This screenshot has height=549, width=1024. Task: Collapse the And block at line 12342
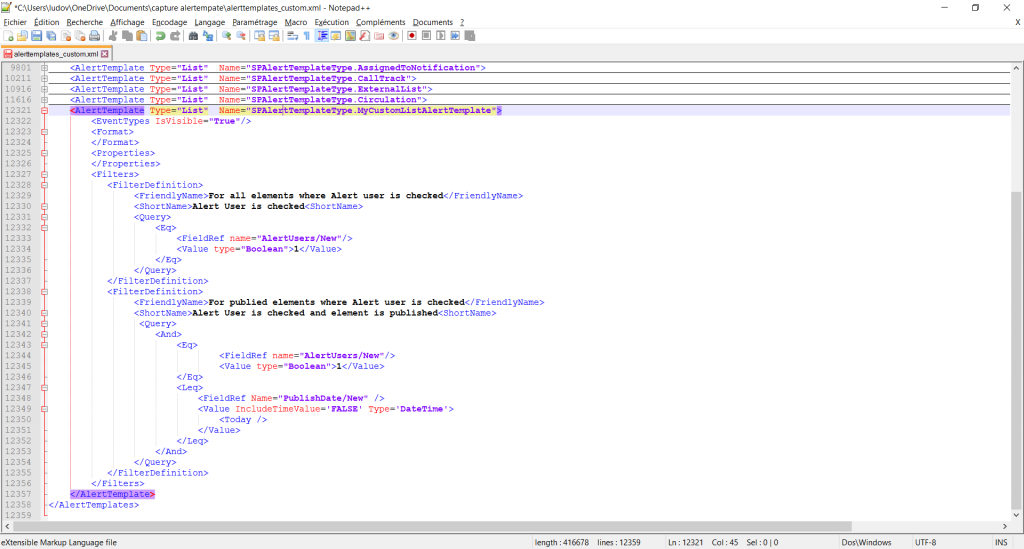coord(44,334)
